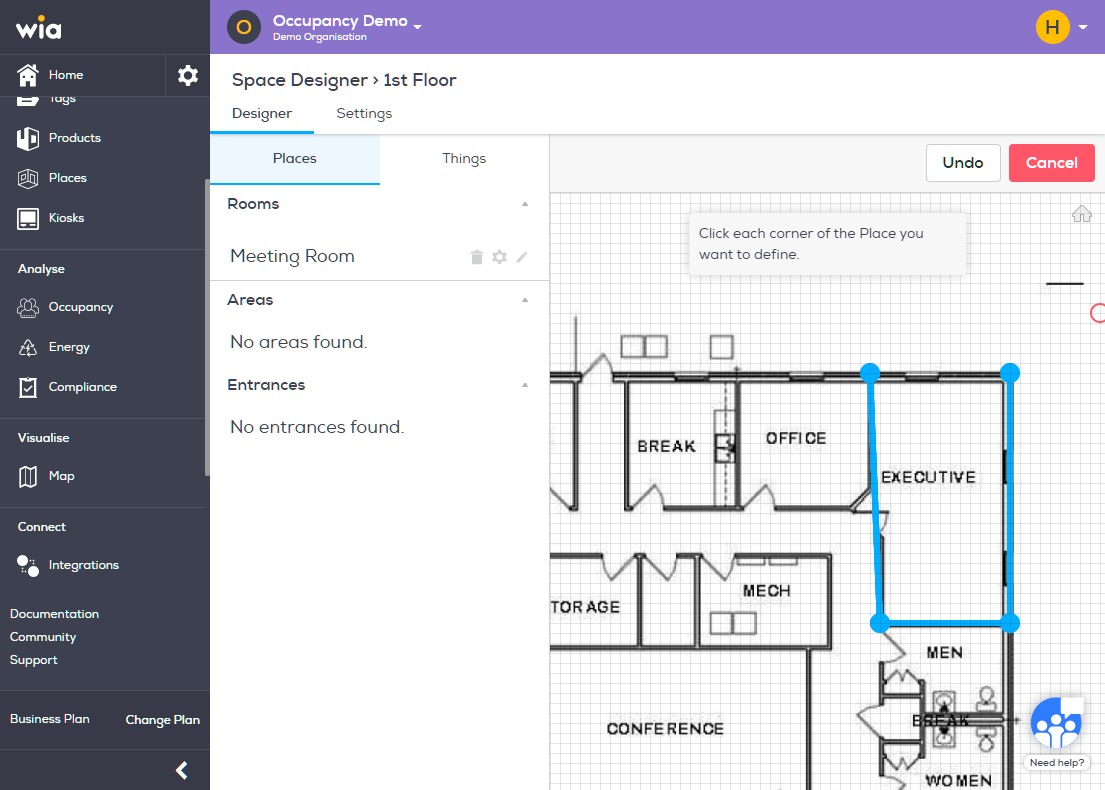Image resolution: width=1105 pixels, height=790 pixels.
Task: Click the Tags icon in sidebar
Action: tap(27, 101)
